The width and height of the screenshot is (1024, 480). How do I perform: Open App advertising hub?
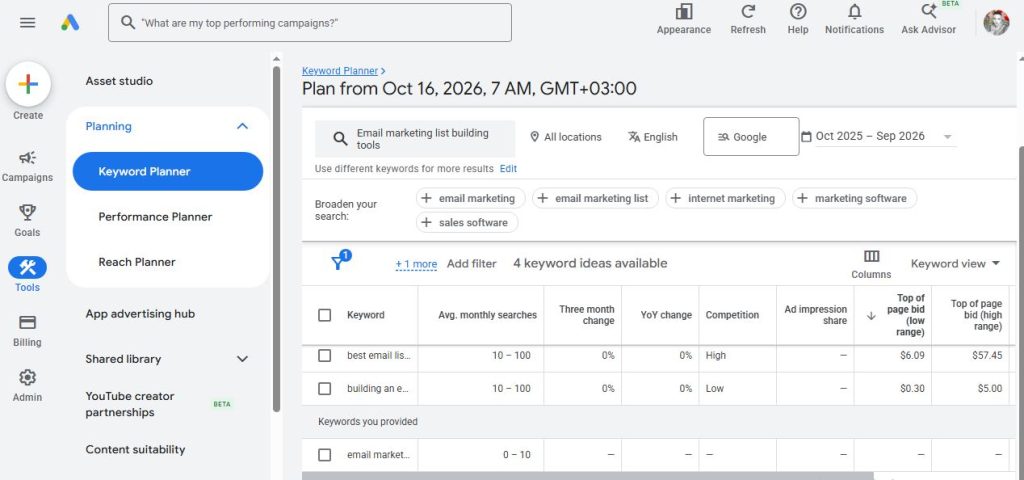click(x=140, y=313)
